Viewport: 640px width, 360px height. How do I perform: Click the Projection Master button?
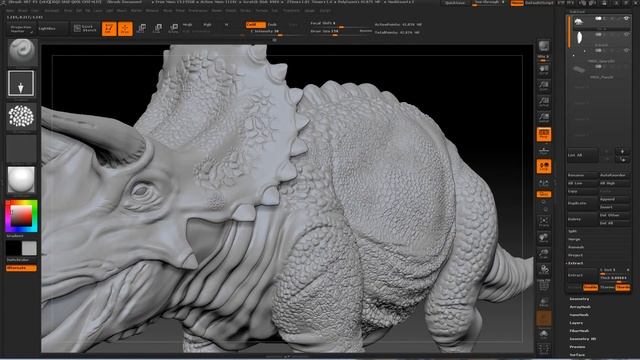coord(20,29)
